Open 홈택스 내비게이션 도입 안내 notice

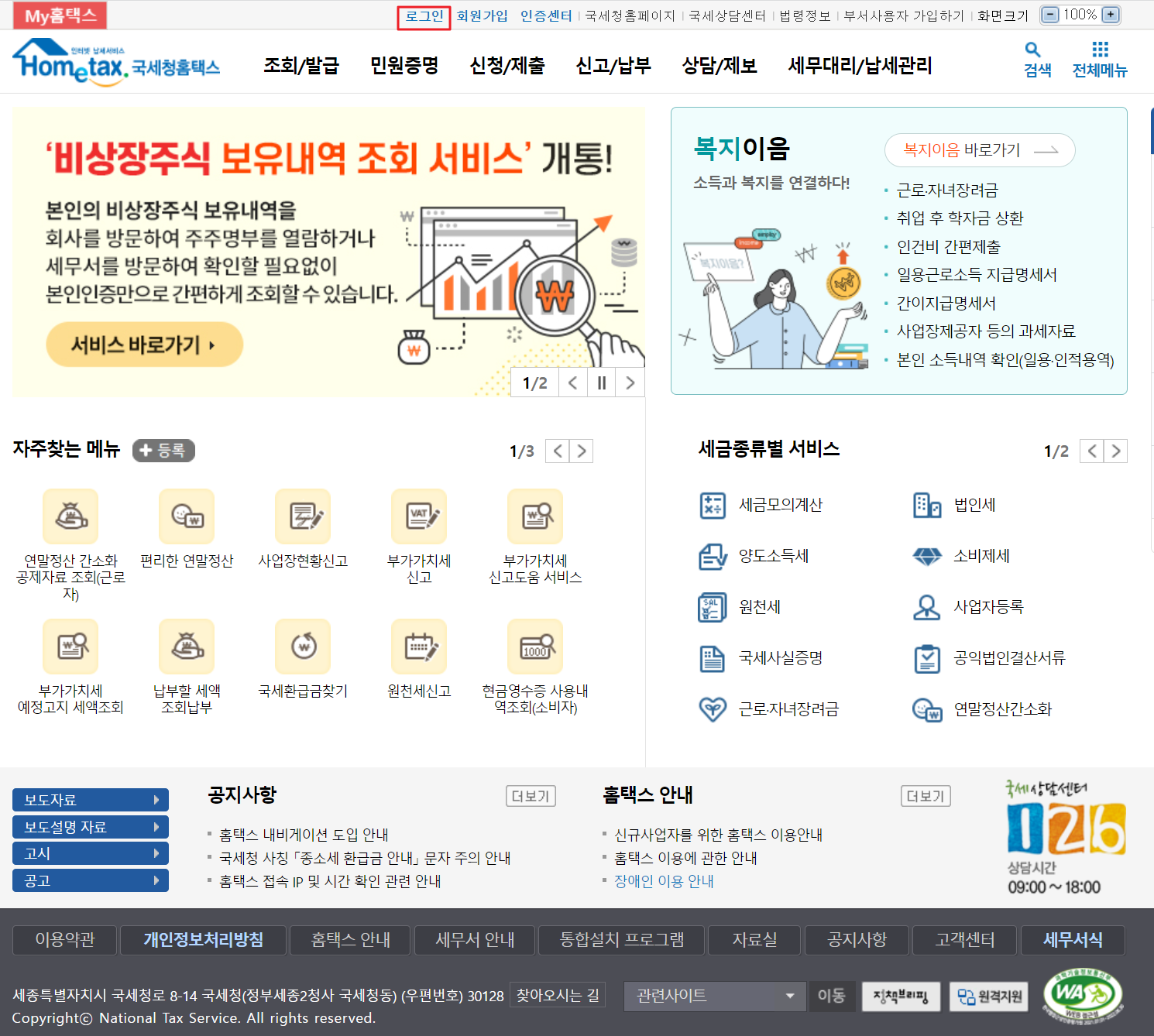pos(304,835)
